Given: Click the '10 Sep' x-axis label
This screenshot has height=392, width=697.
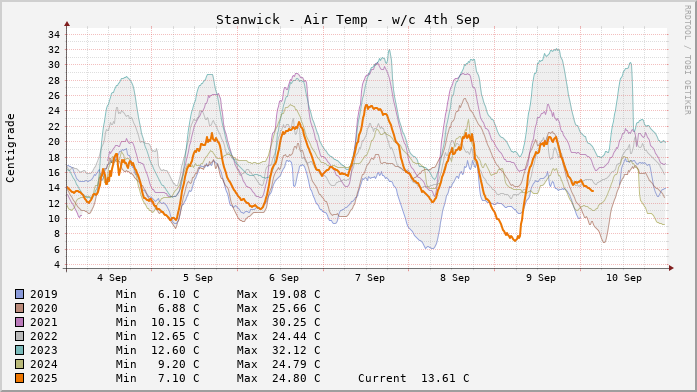Looking at the screenshot, I should [x=624, y=278].
